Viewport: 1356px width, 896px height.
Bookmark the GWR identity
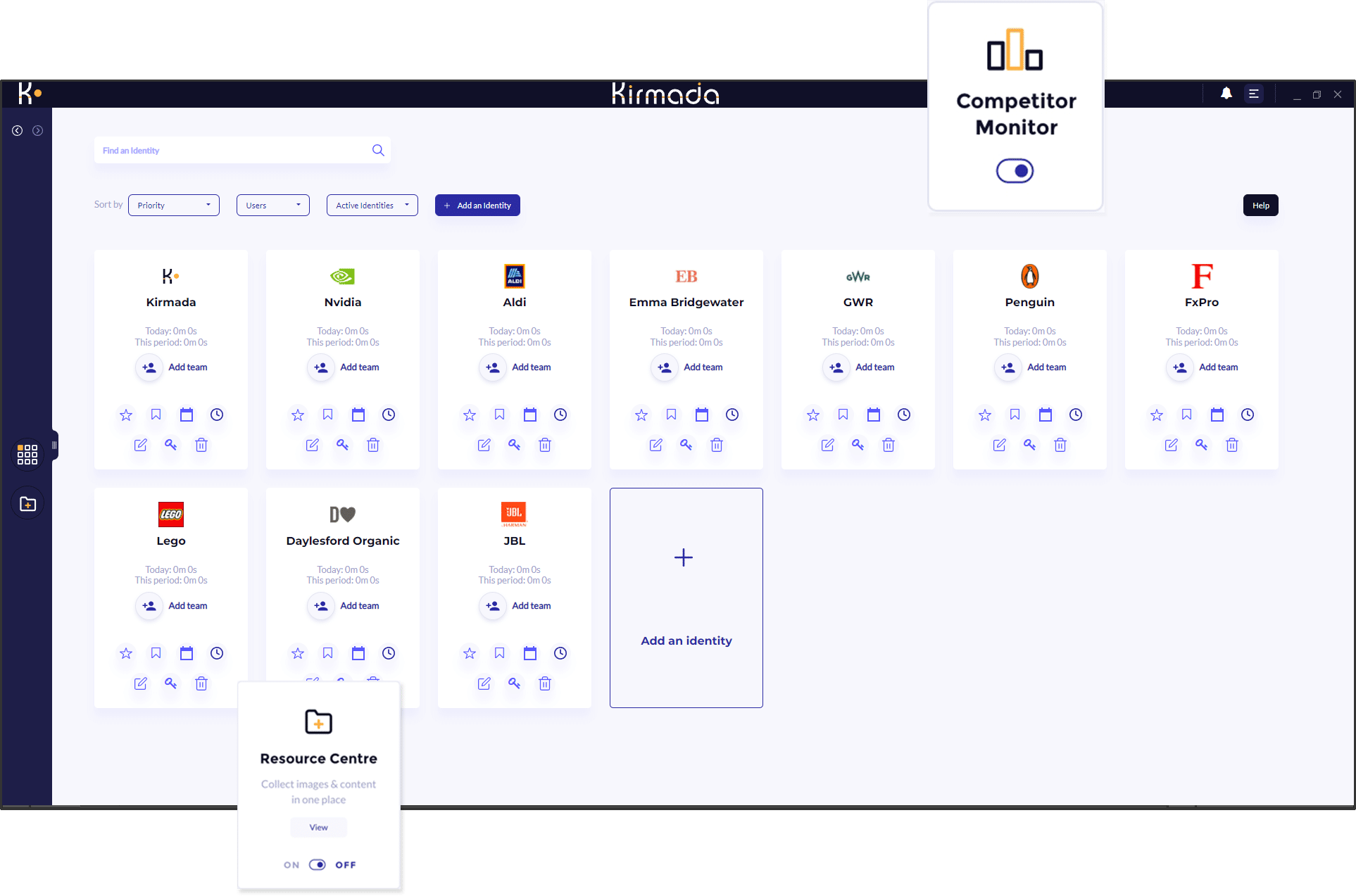point(843,415)
